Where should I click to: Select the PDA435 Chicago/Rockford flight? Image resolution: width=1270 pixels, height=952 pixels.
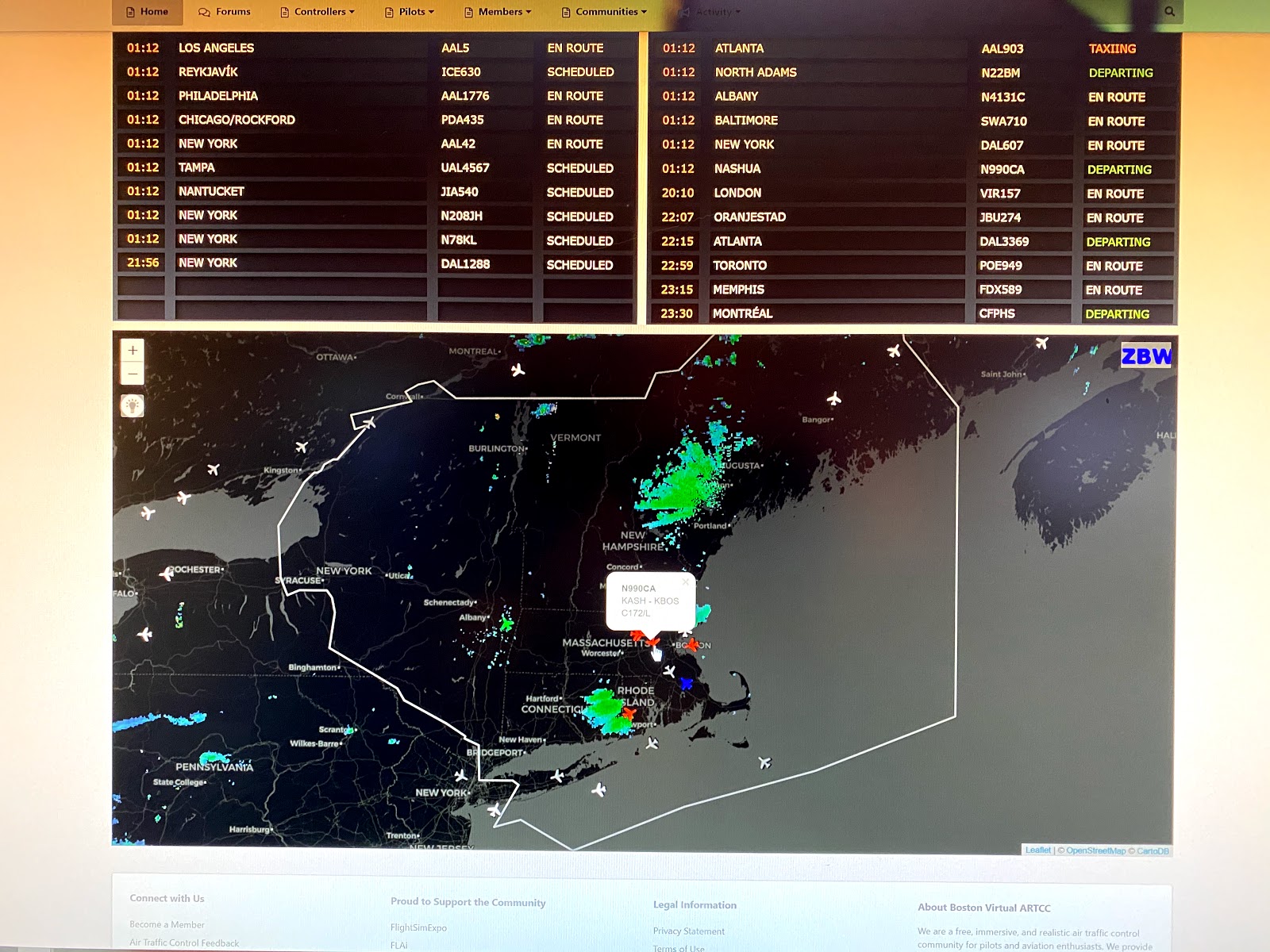pos(375,120)
